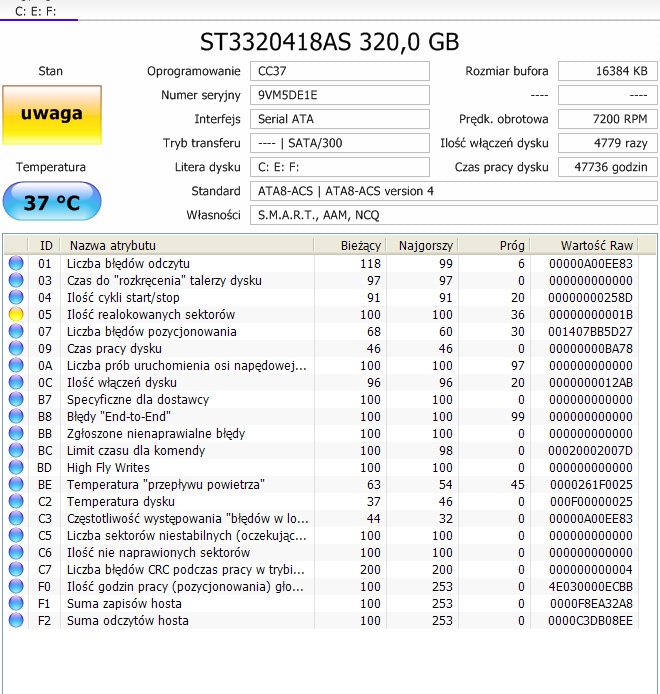Click the status icon for attribute C5
The image size is (660, 694).
tap(16, 536)
